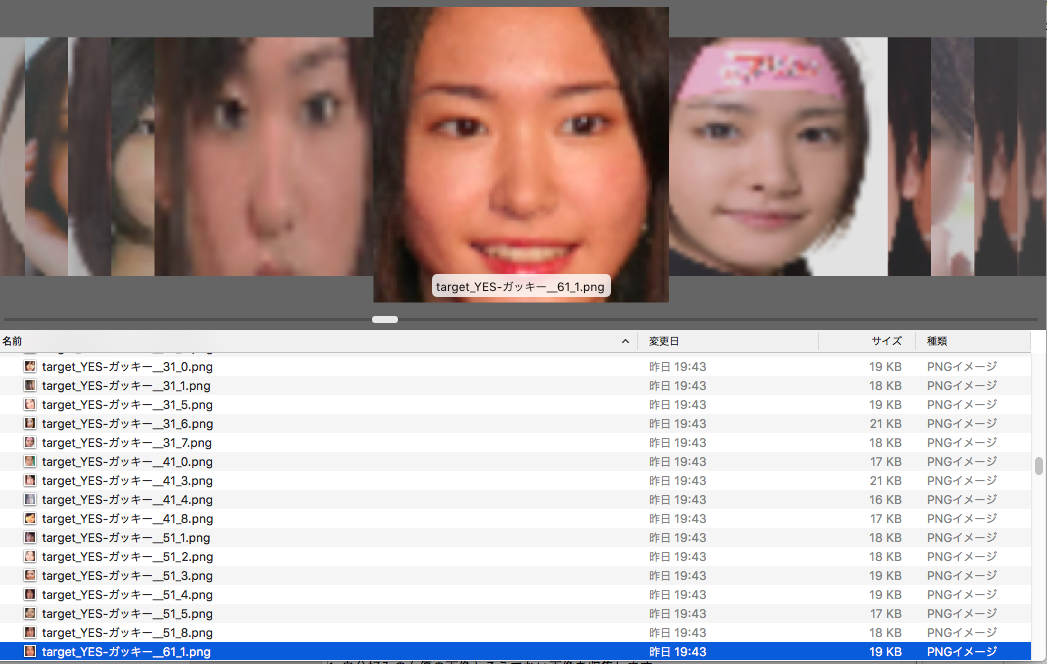
Task: Click the icon of the highlighted 61_1.png row
Action: click(30, 652)
